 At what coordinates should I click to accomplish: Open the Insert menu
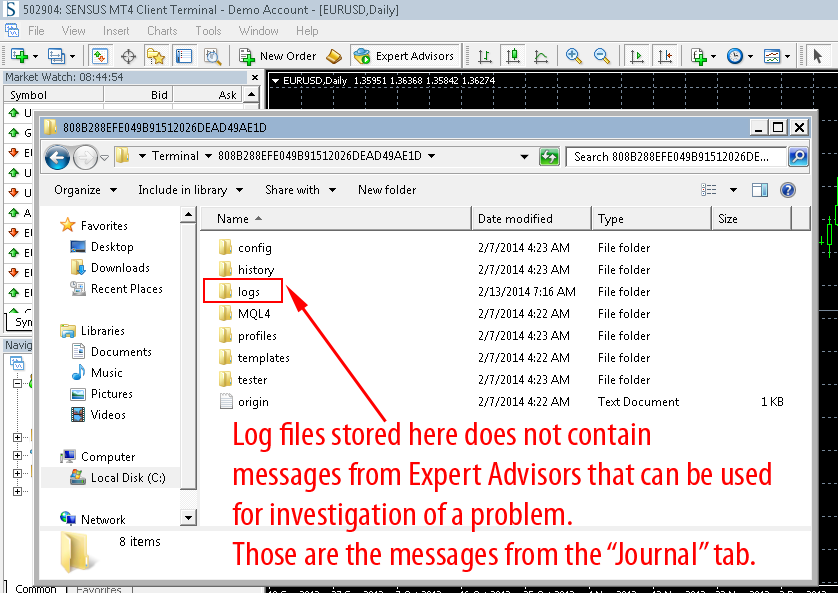(x=116, y=30)
